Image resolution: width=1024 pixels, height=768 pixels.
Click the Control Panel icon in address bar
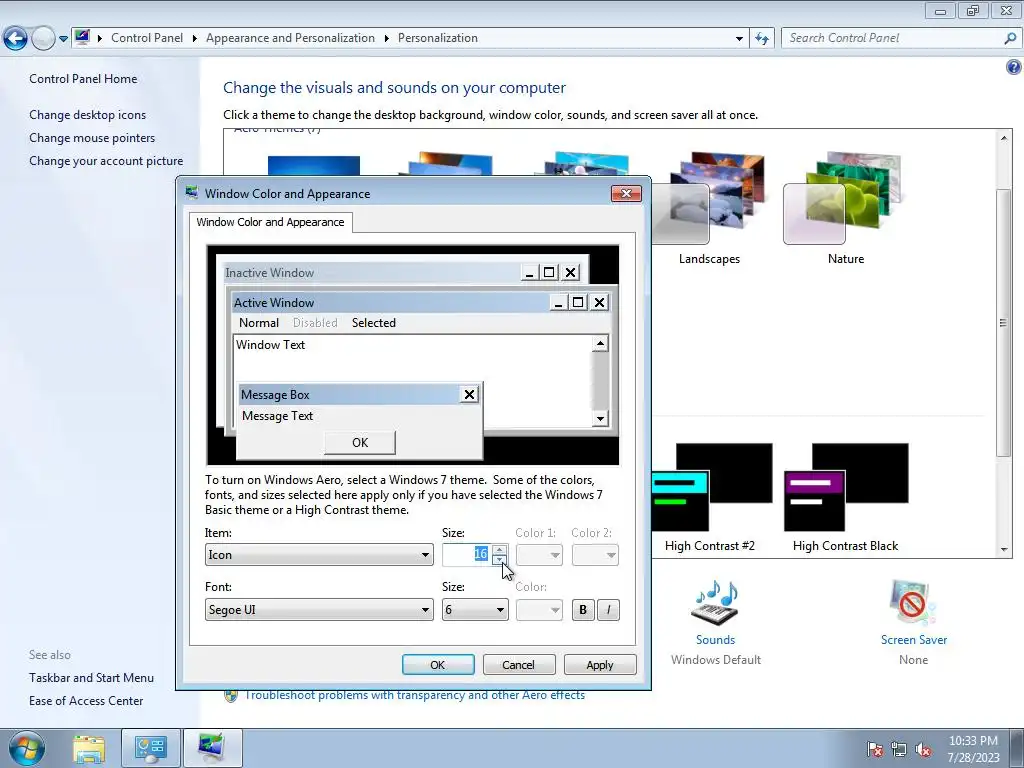tap(82, 37)
